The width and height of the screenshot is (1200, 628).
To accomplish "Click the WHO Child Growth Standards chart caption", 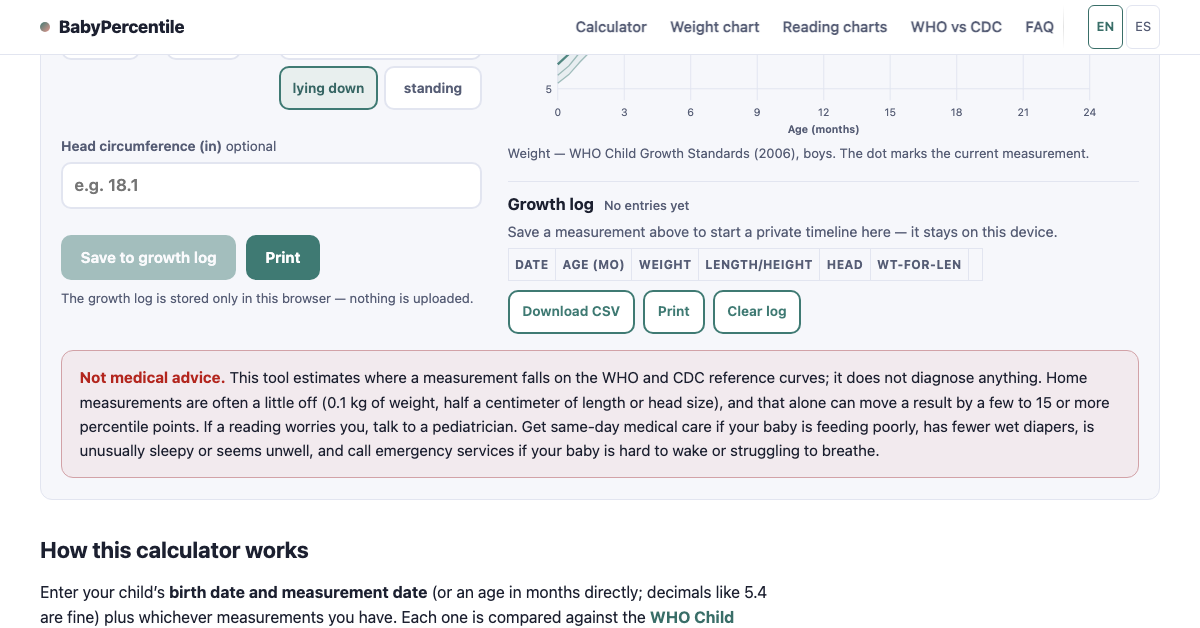I will tap(798, 154).
